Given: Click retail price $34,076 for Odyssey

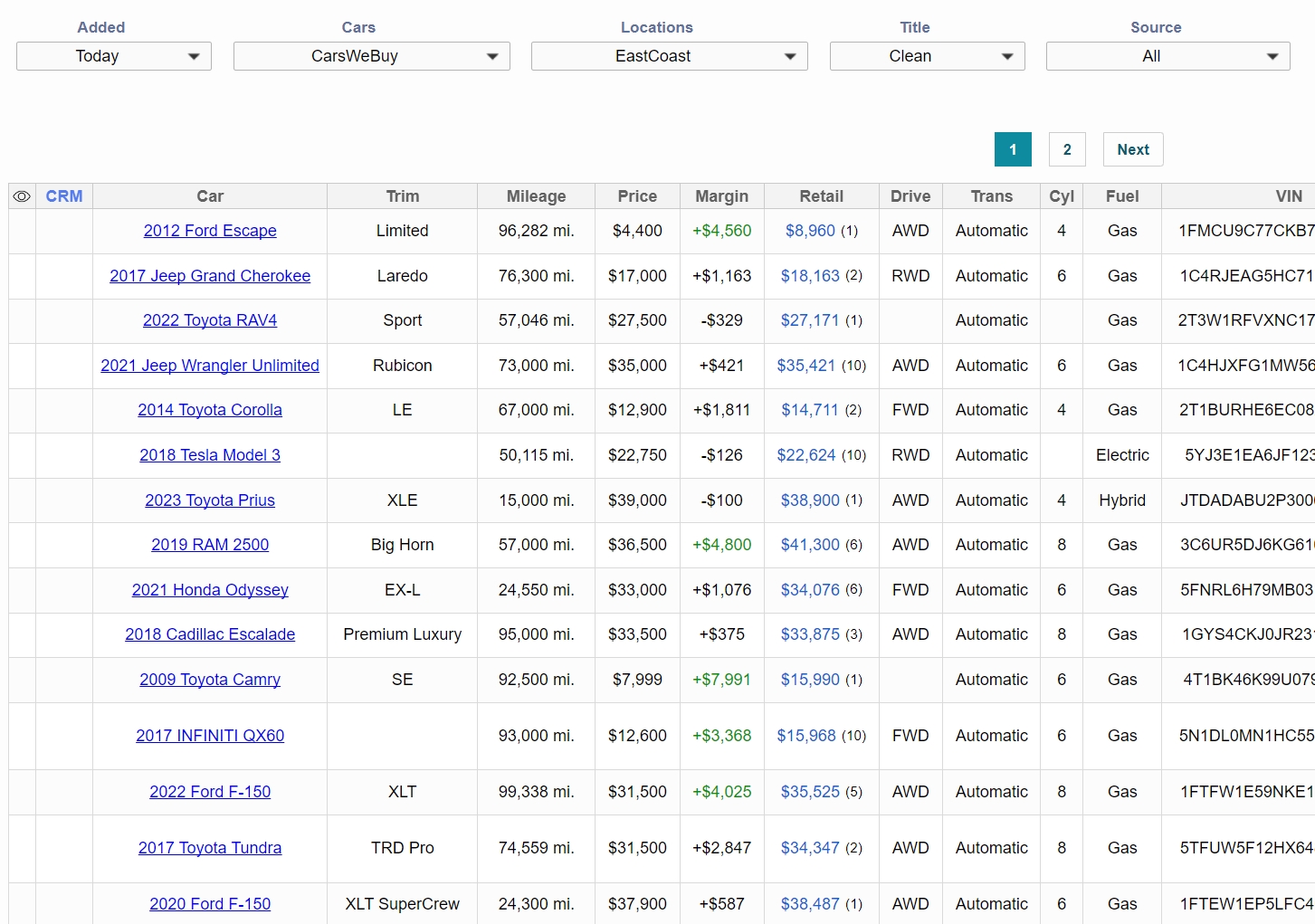Looking at the screenshot, I should (810, 590).
